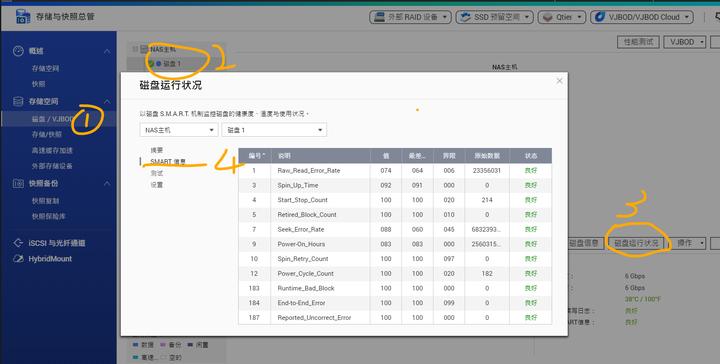
Task: Click the 38°C / 100°F temperature value
Action: tap(642, 299)
